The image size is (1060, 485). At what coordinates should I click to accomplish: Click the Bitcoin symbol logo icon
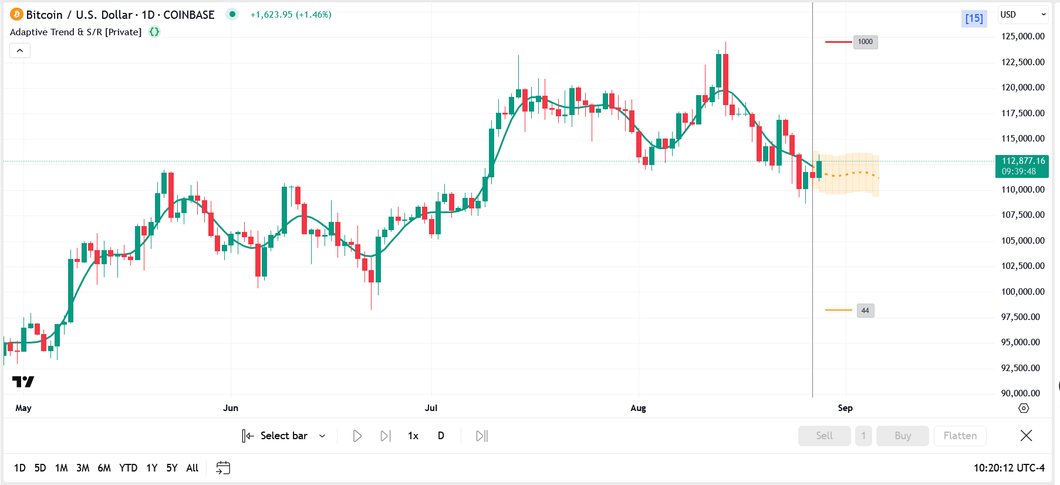pos(16,15)
